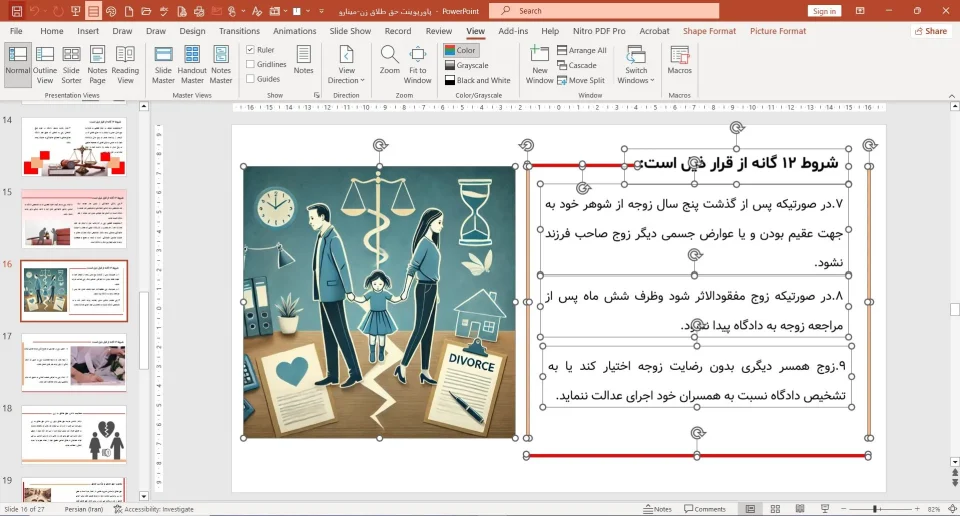Click zoom out minus button
The height and width of the screenshot is (516, 960).
(843, 509)
